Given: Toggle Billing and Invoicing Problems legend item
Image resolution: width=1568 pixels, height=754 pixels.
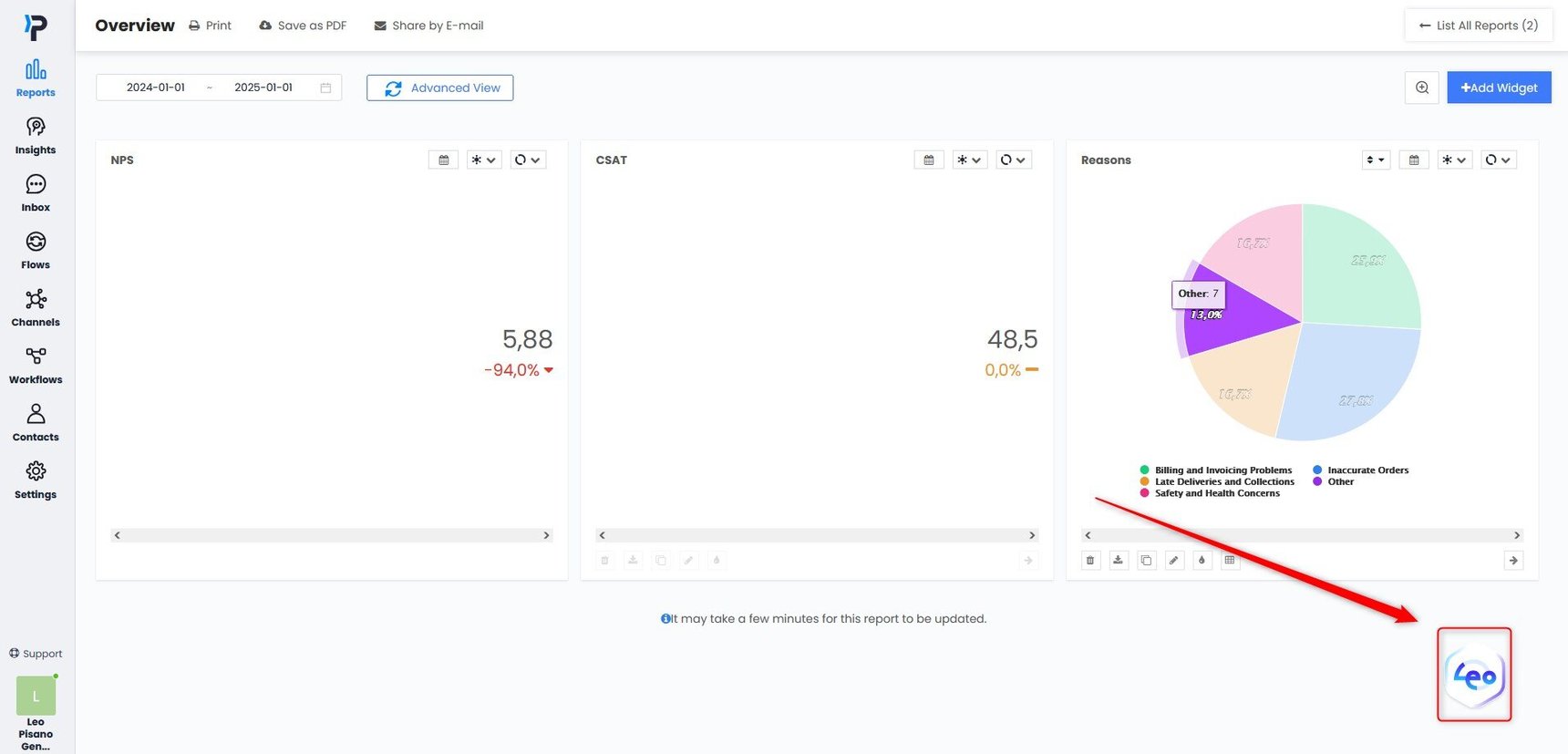Looking at the screenshot, I should click(1216, 470).
